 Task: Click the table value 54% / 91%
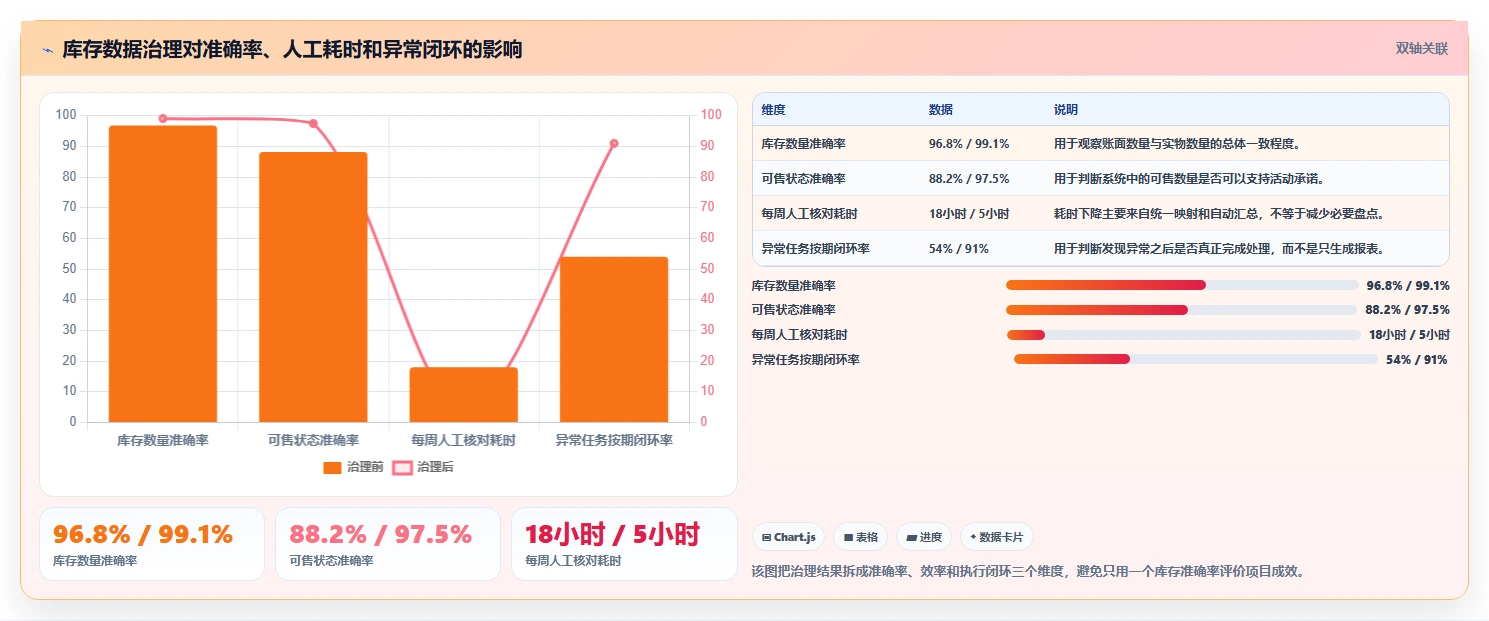pos(955,249)
